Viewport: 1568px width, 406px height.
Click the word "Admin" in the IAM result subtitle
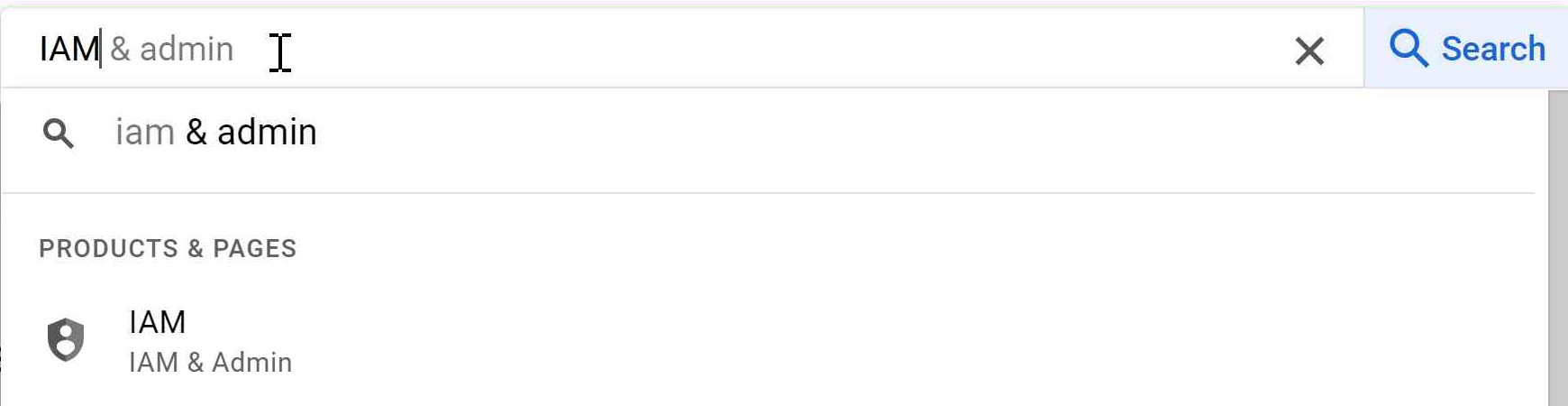coord(251,363)
